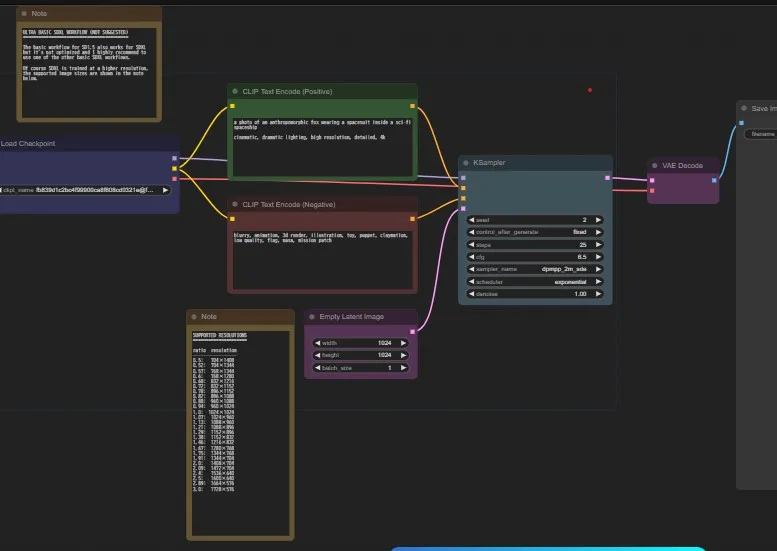This screenshot has width=777, height=551.
Task: Collapse the Supported Resolutions Note node dot
Action: coord(194,316)
